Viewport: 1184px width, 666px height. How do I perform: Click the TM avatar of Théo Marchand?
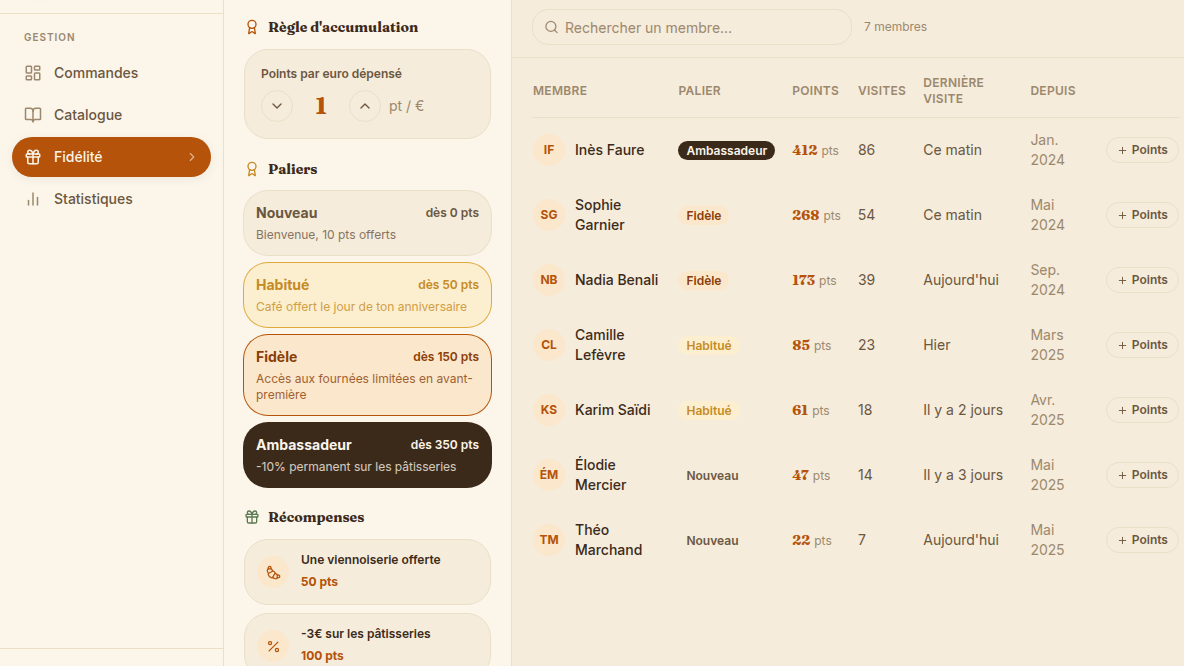click(549, 540)
